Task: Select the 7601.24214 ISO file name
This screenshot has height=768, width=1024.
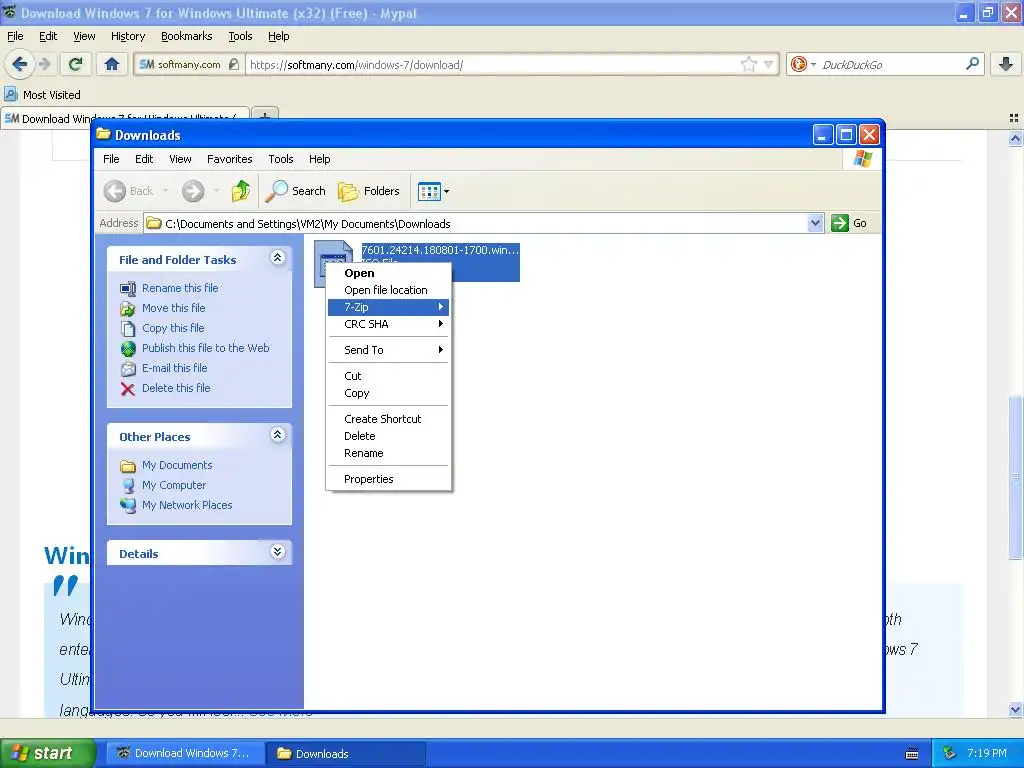Action: pos(440,250)
